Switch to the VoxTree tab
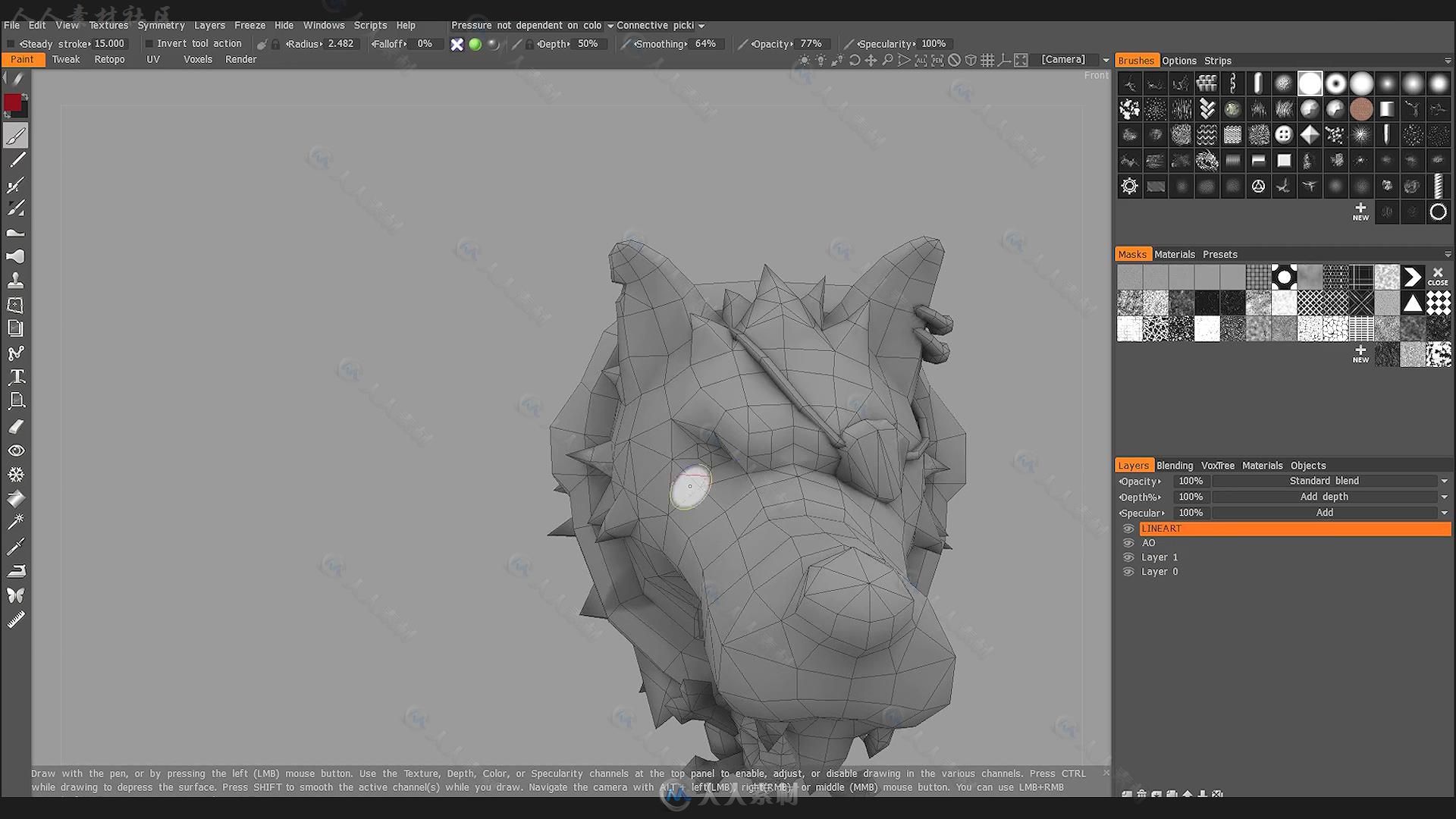 pyautogui.click(x=1216, y=465)
